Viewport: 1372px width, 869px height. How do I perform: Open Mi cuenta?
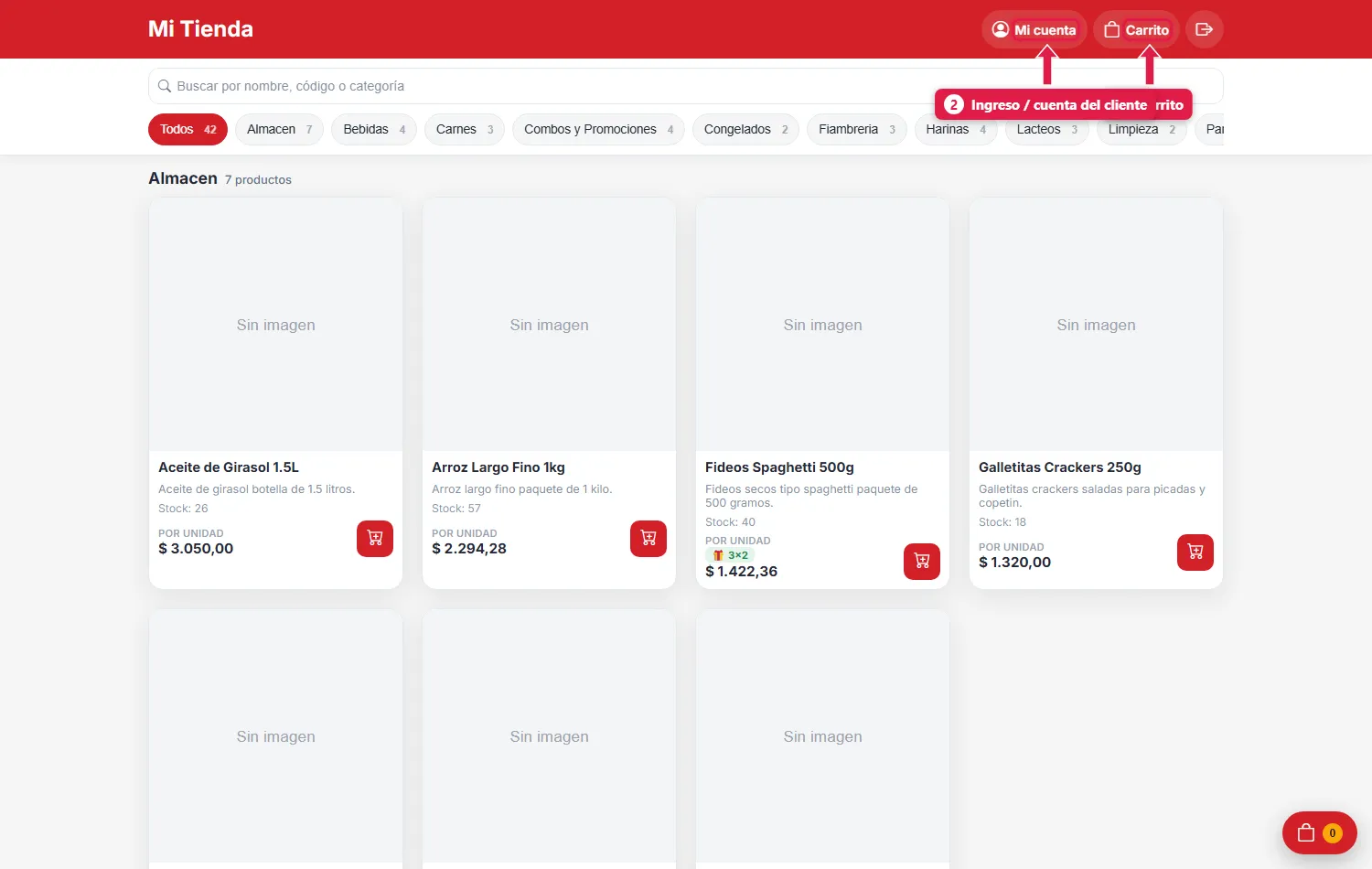(1034, 29)
